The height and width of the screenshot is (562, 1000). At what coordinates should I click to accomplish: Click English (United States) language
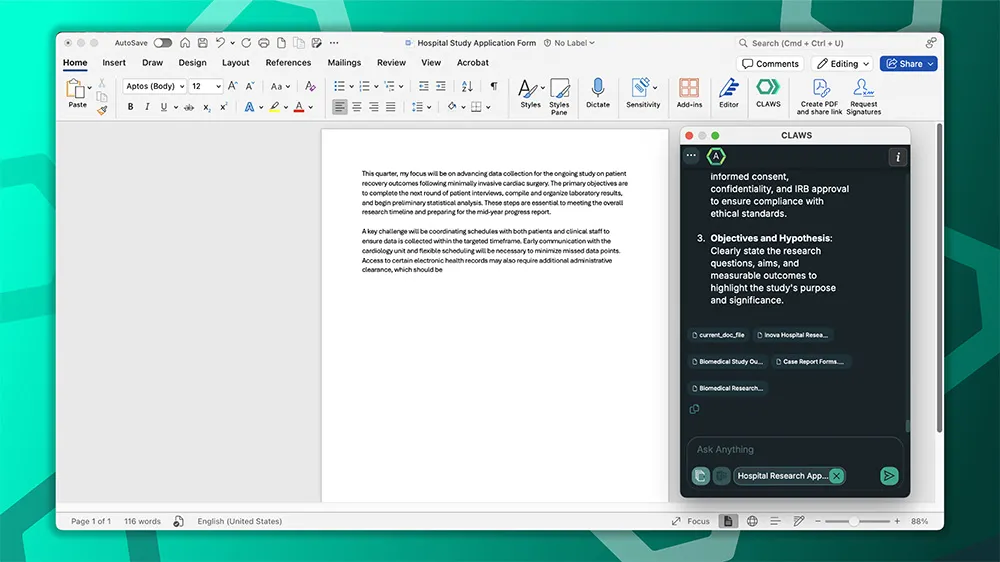[239, 521]
